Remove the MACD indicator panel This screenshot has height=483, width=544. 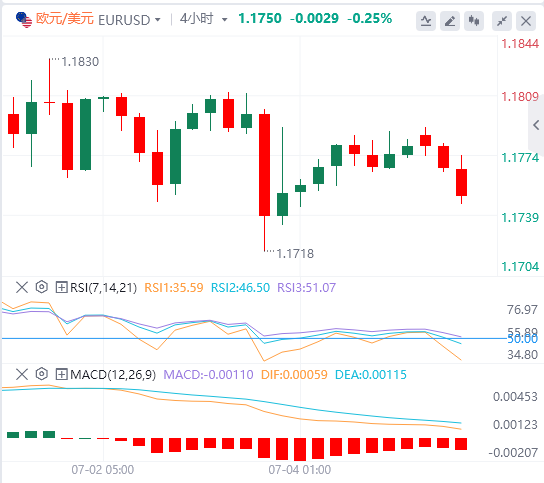click(x=22, y=374)
